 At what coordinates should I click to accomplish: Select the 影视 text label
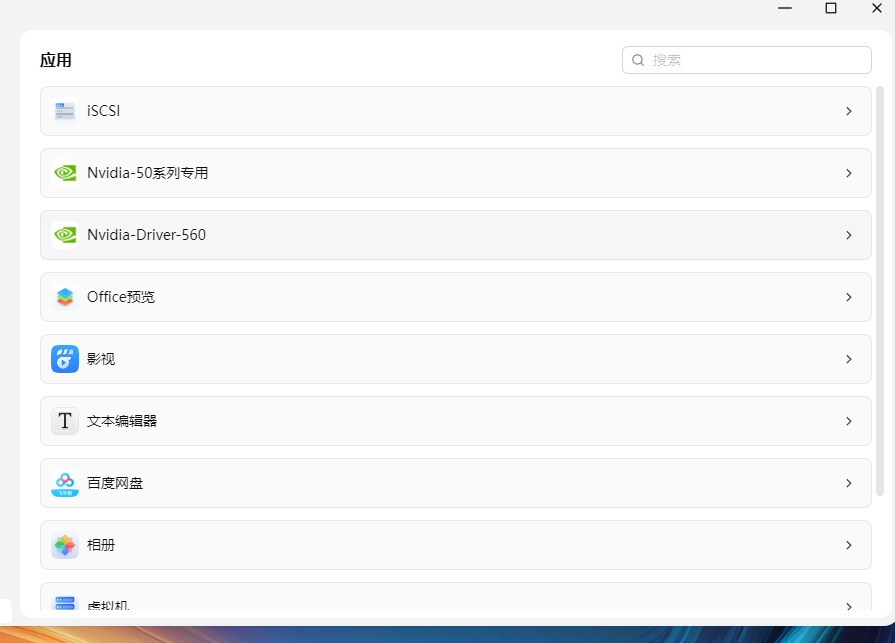point(101,359)
